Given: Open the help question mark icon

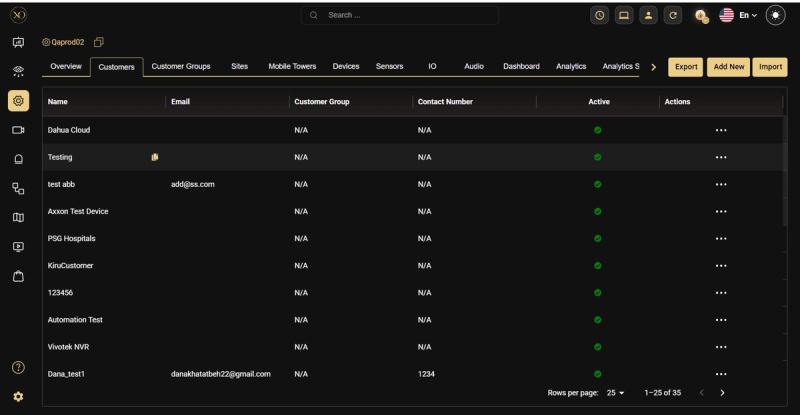Looking at the screenshot, I should pyautogui.click(x=18, y=368).
